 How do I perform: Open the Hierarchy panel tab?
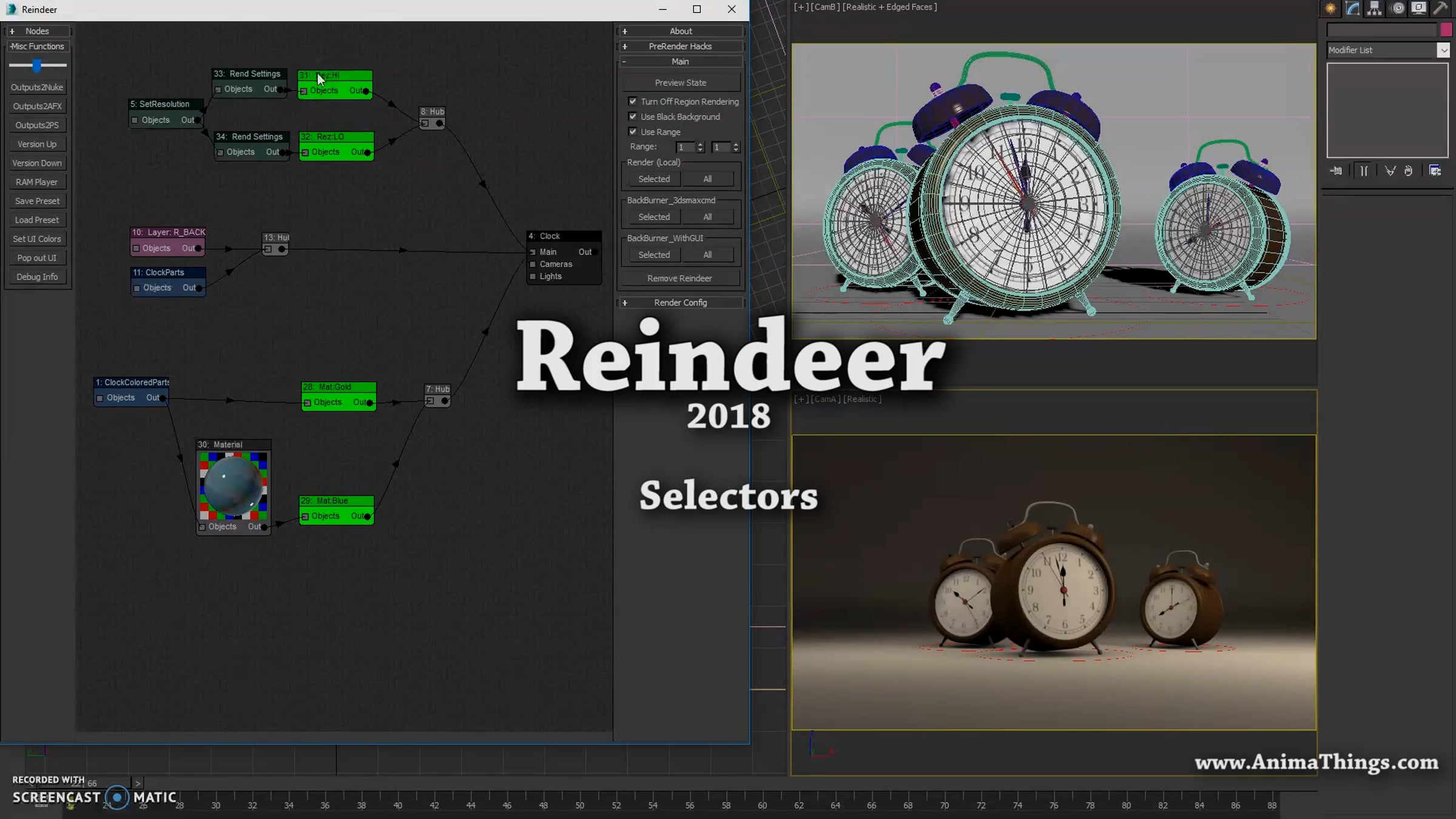(x=1374, y=8)
